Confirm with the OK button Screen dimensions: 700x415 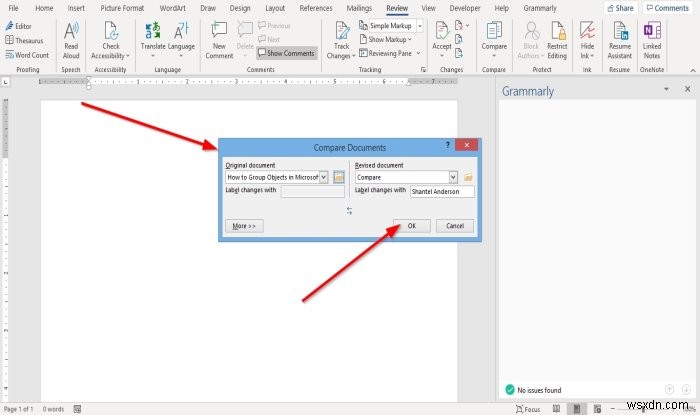[412, 226]
